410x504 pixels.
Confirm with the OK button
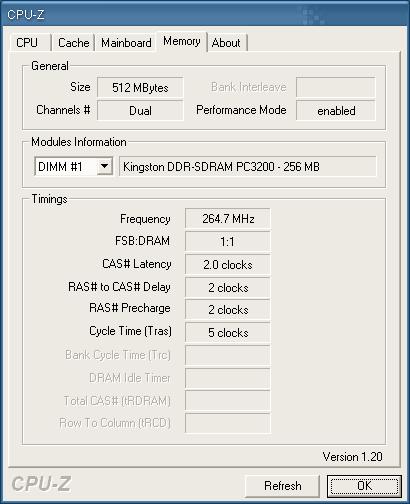click(x=364, y=486)
